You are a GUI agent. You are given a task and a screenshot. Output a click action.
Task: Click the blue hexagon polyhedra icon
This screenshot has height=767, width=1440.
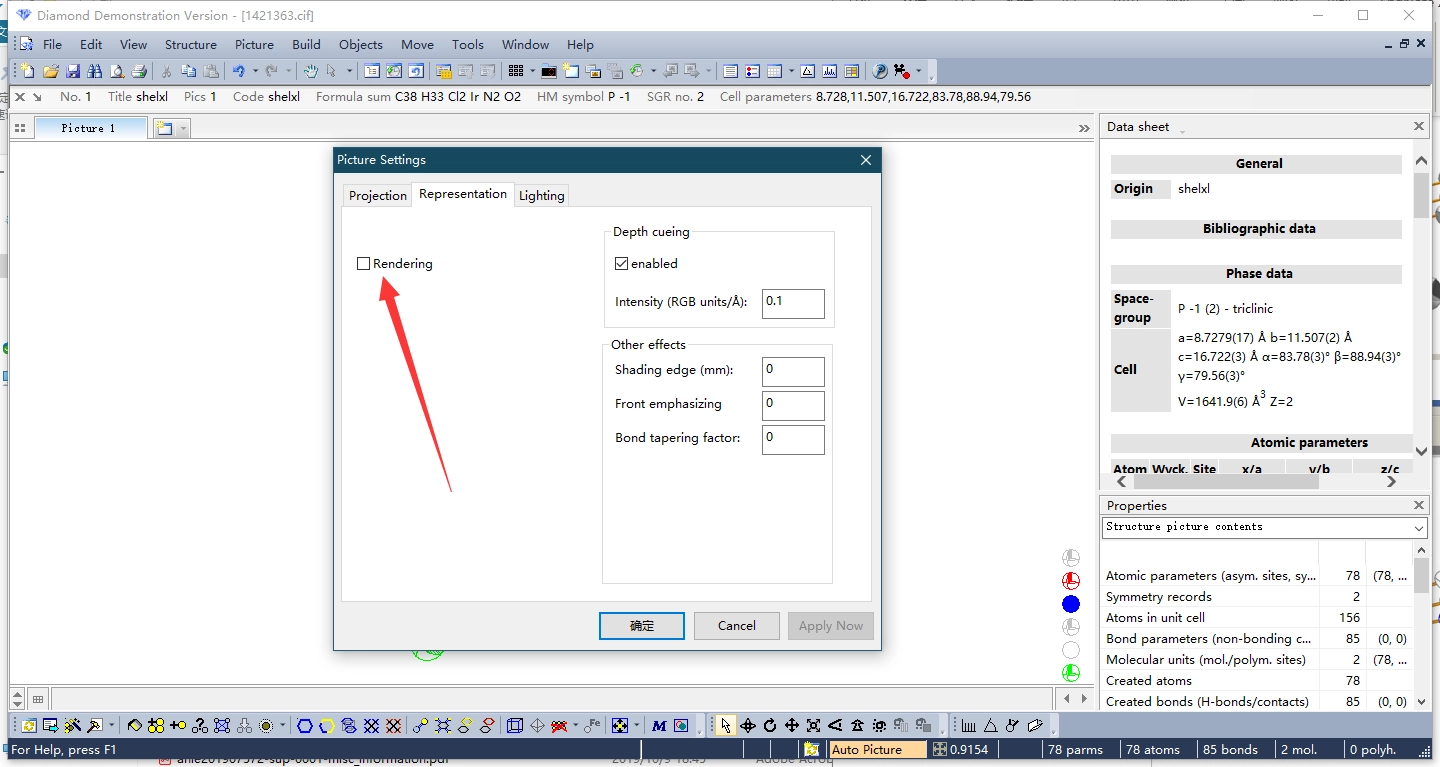(x=304, y=726)
